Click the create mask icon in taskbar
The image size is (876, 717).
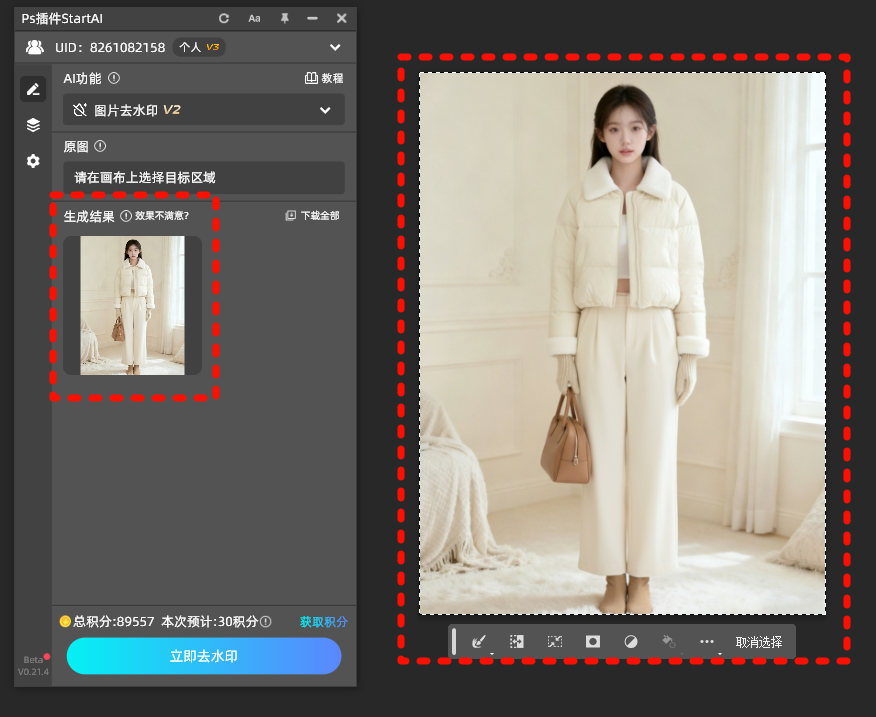(593, 642)
